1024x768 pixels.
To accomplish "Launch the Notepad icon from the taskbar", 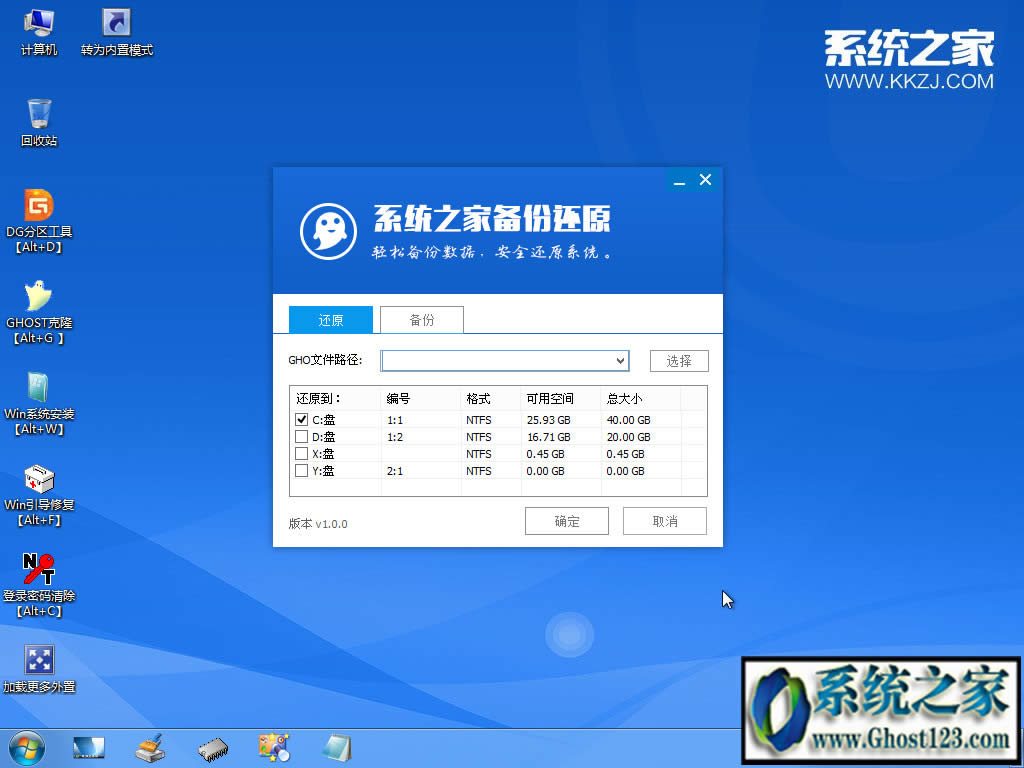I will pyautogui.click(x=337, y=748).
